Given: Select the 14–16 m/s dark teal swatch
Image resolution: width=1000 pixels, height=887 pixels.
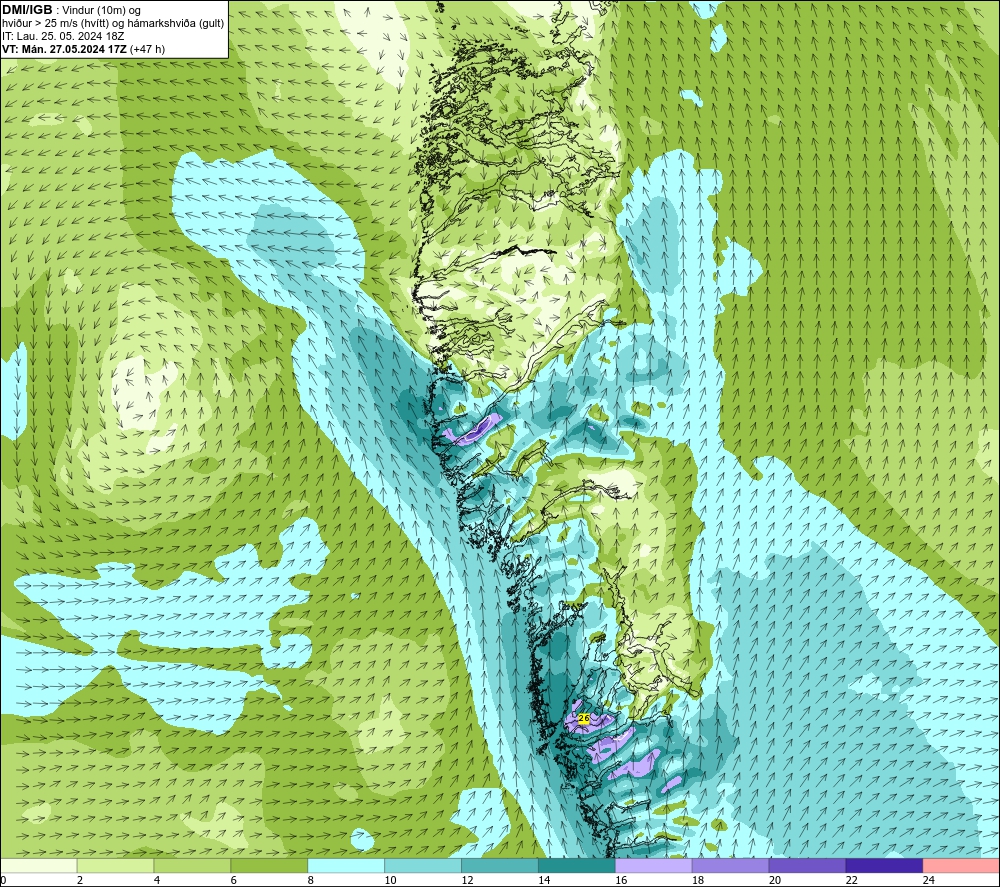Looking at the screenshot, I should coord(577,865).
